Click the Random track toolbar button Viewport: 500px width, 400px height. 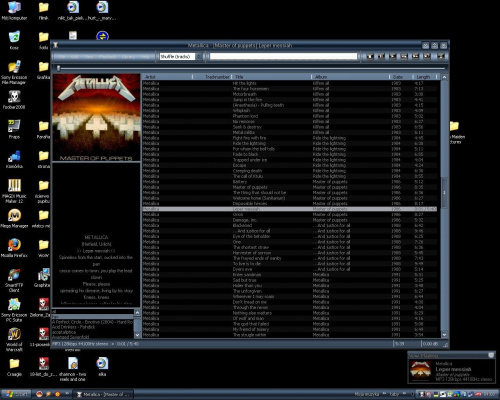[x=427, y=56]
